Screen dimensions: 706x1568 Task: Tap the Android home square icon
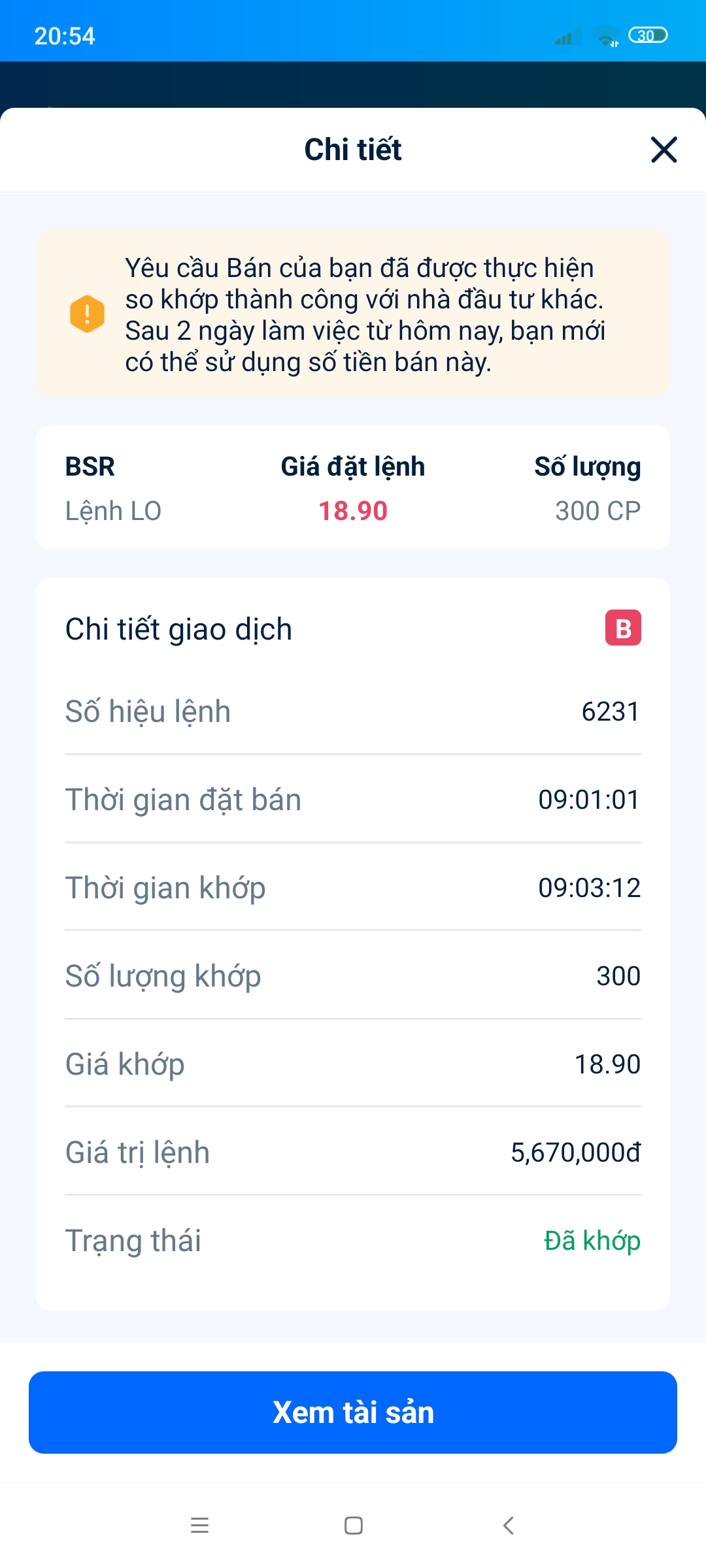point(354,1526)
